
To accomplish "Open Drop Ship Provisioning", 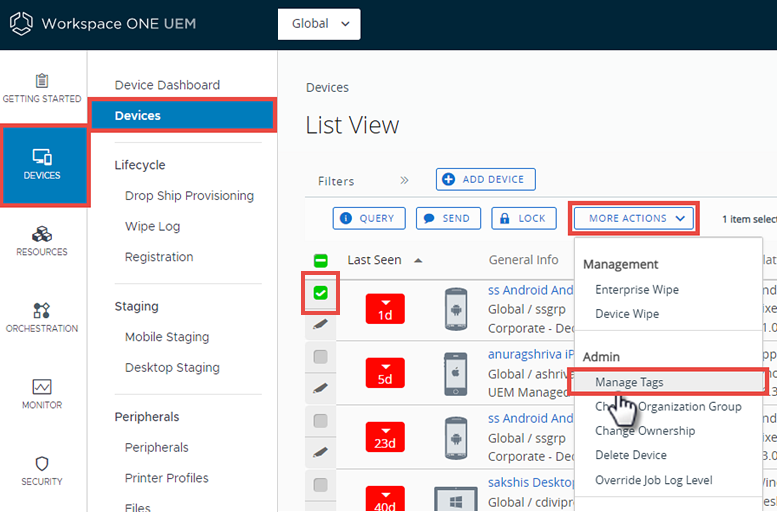I will [x=189, y=196].
